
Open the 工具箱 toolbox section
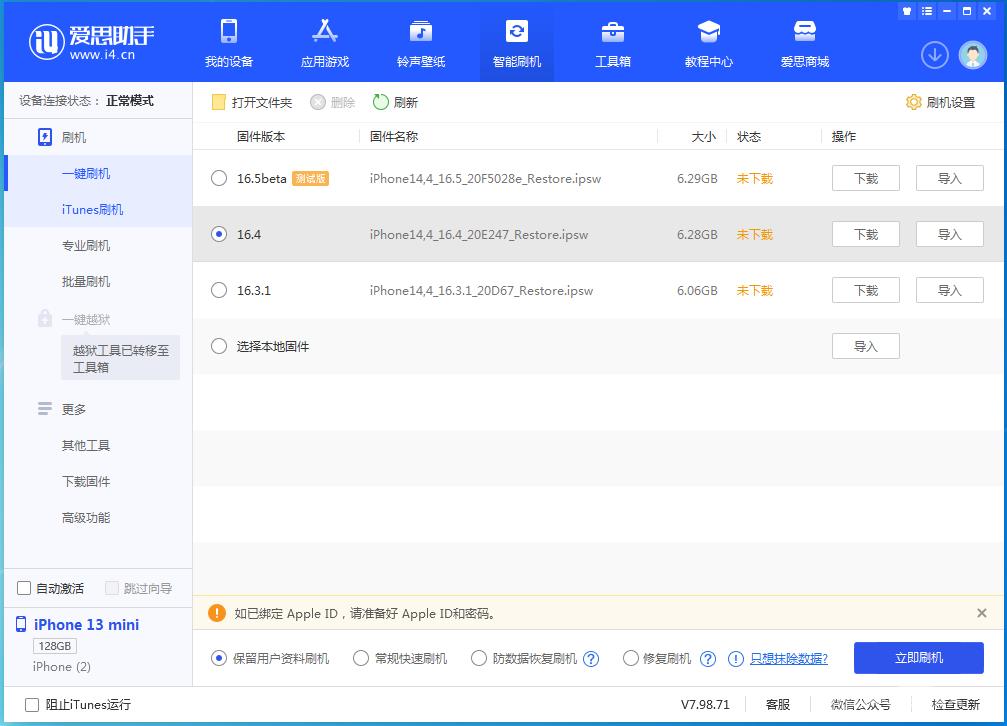612,43
